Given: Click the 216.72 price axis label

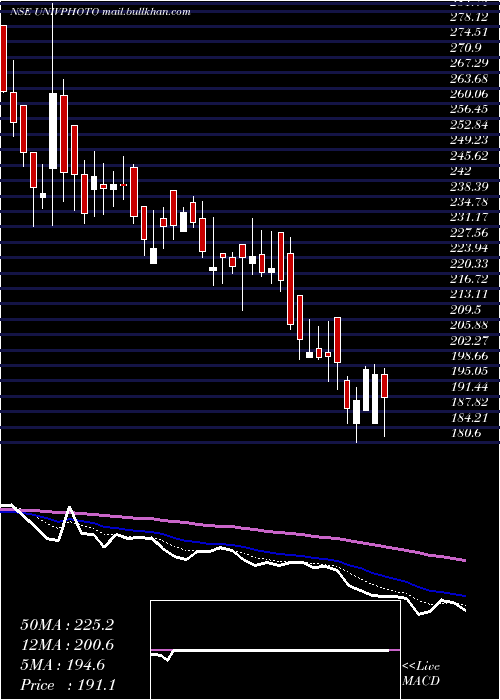Looking at the screenshot, I should pyautogui.click(x=467, y=278).
